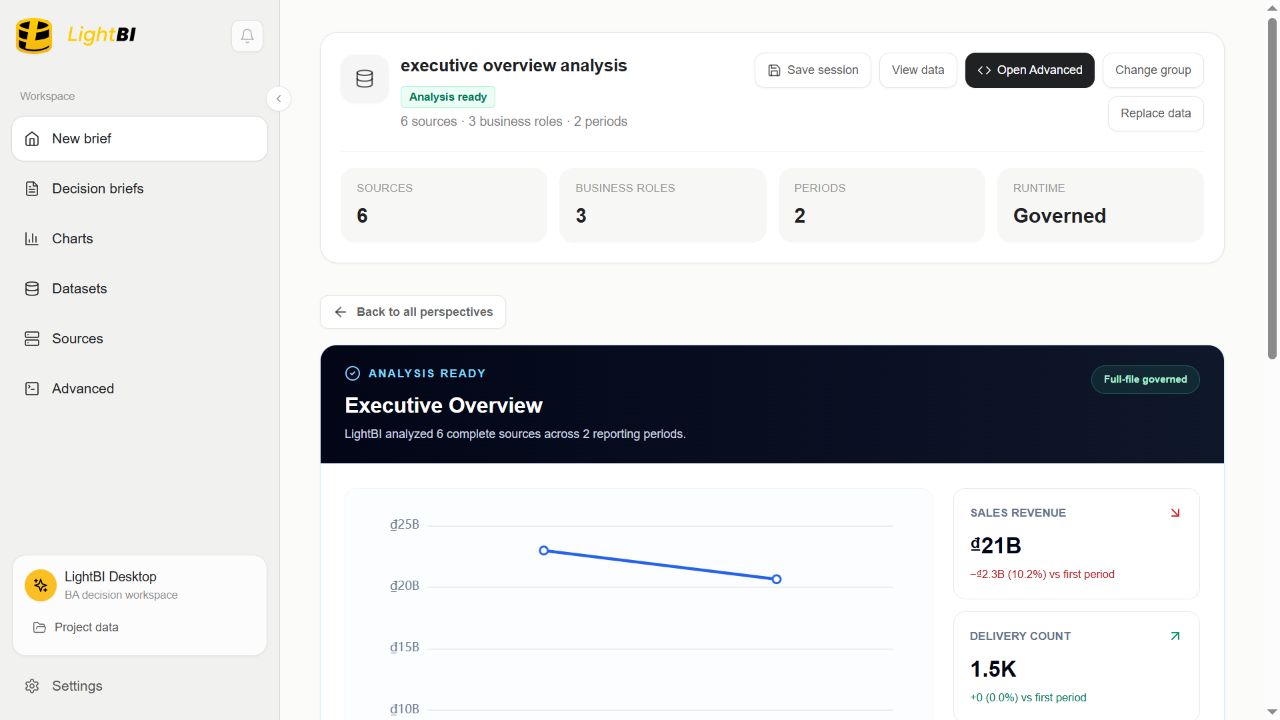The height and width of the screenshot is (720, 1280).
Task: Click the Datasets database icon
Action: click(x=32, y=289)
